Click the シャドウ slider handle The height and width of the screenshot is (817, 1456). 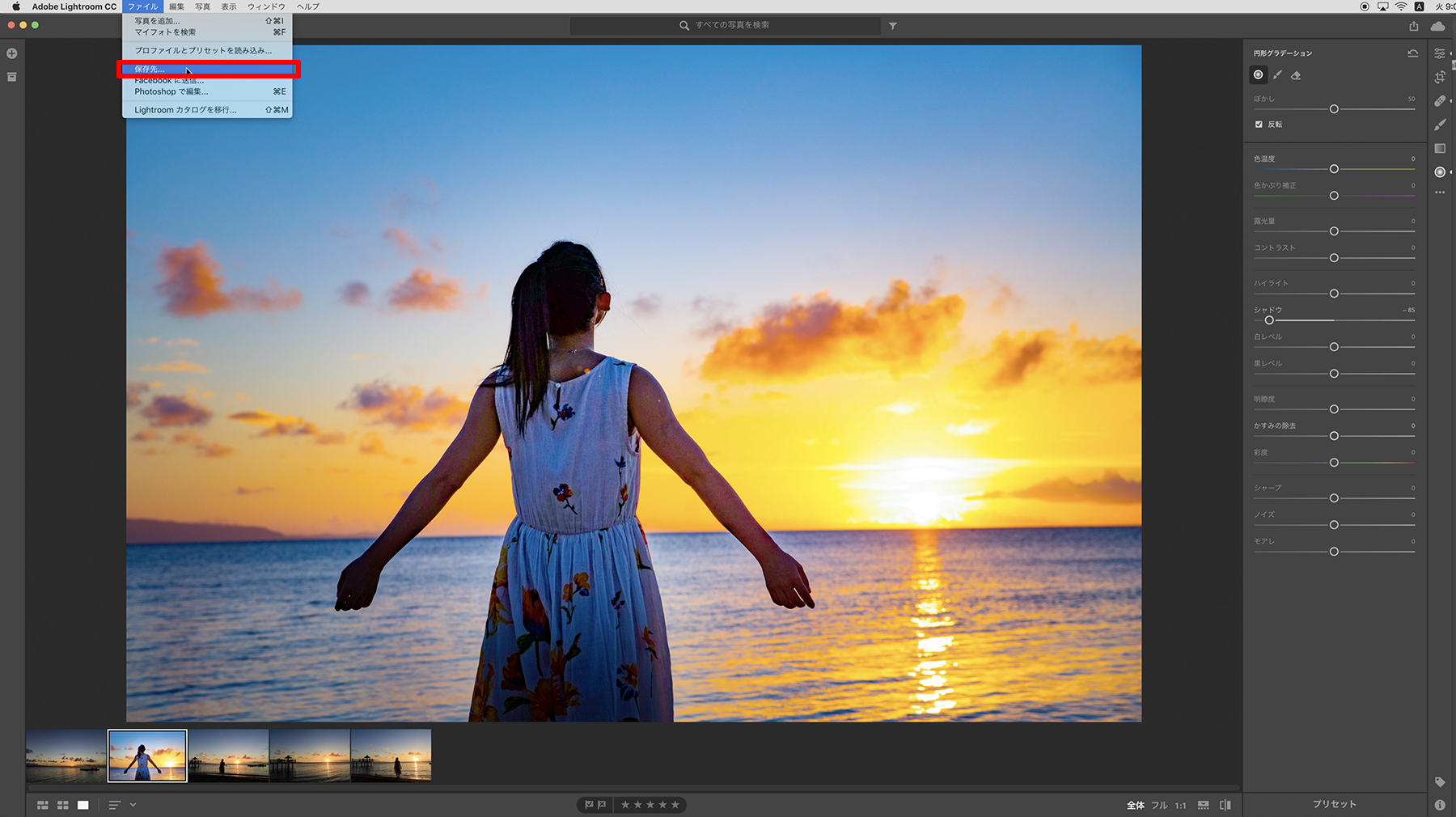tap(1269, 320)
